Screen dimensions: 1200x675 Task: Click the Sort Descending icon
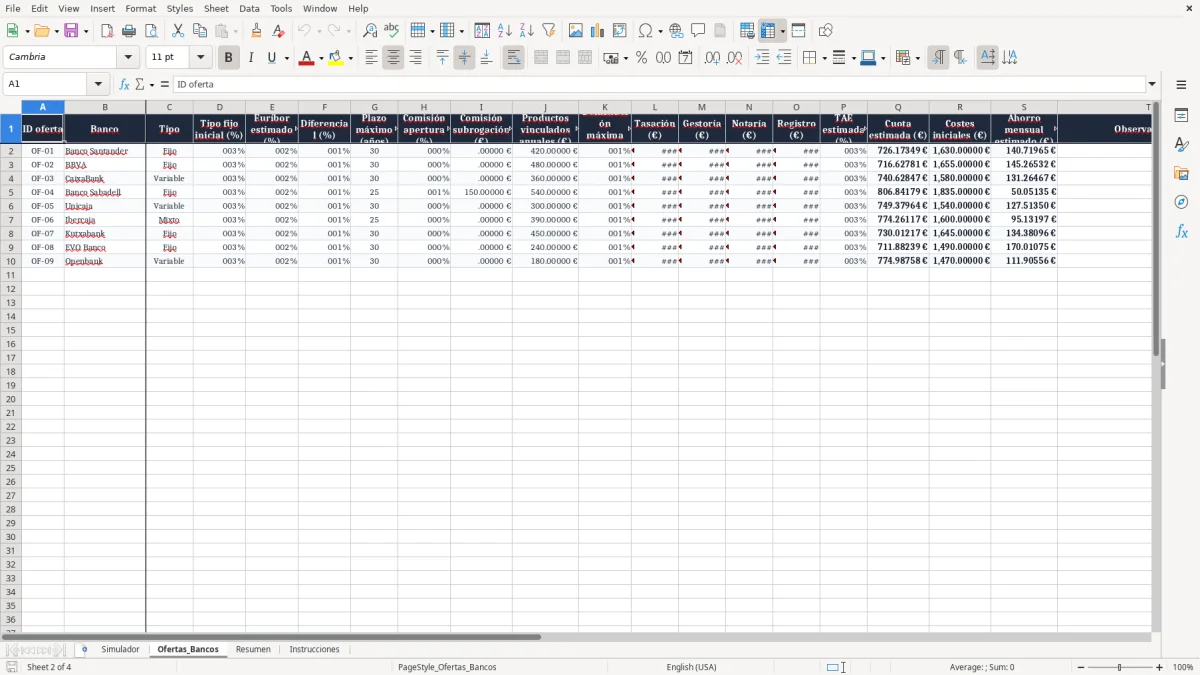pos(527,31)
